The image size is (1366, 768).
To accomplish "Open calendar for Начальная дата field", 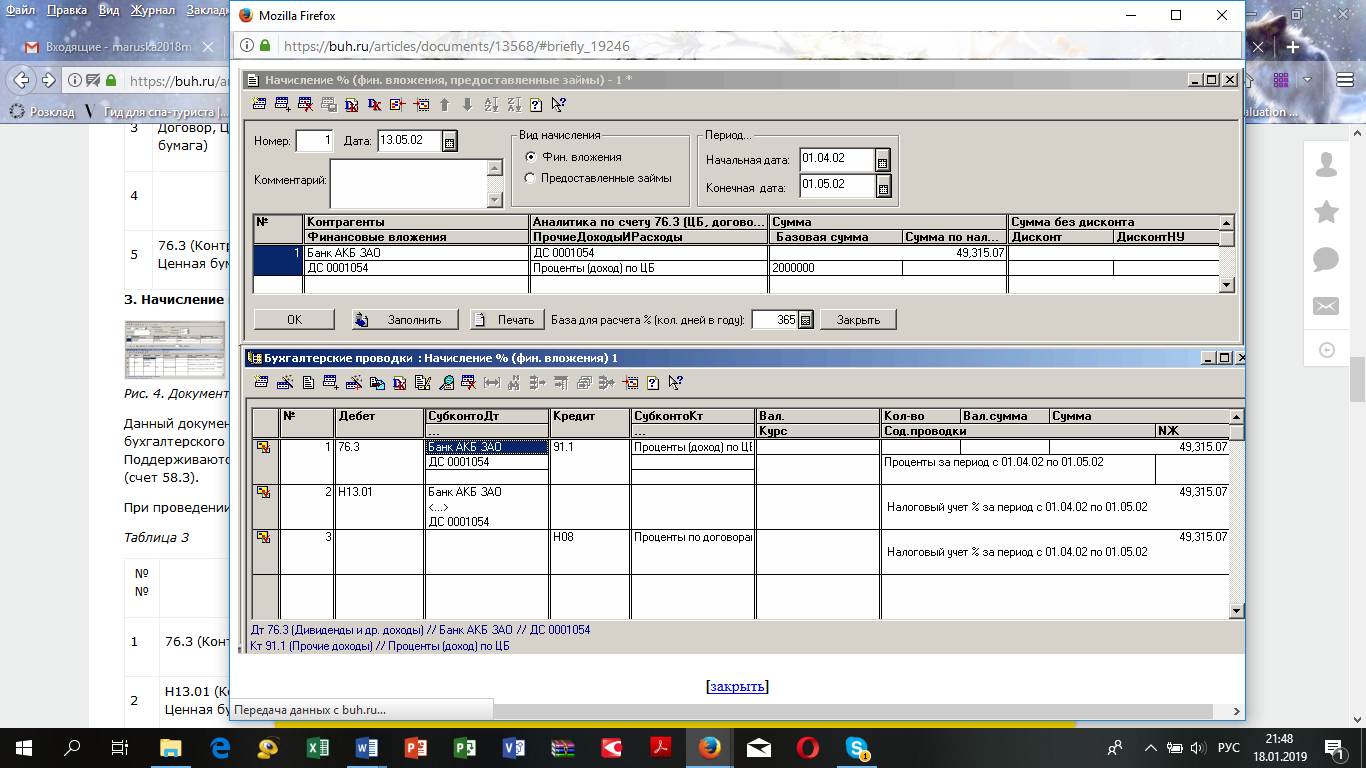I will coord(882,160).
